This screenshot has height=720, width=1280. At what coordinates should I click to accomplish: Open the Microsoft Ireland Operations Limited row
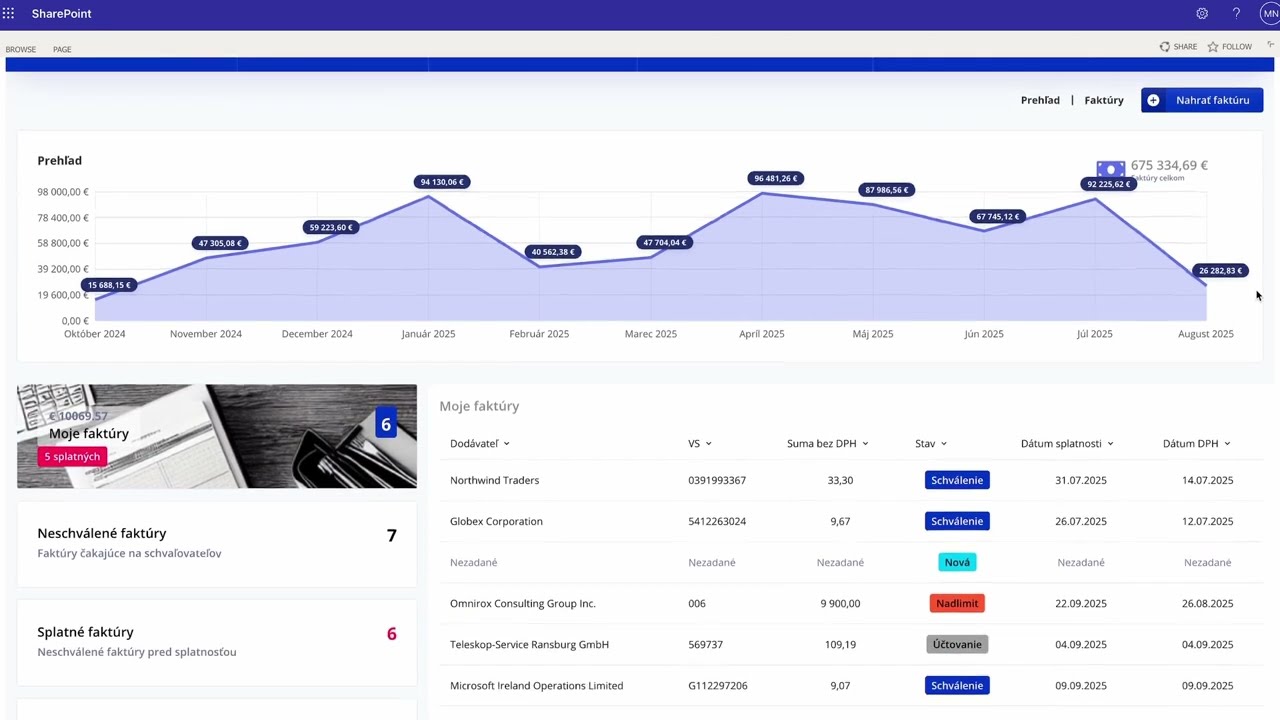click(850, 685)
